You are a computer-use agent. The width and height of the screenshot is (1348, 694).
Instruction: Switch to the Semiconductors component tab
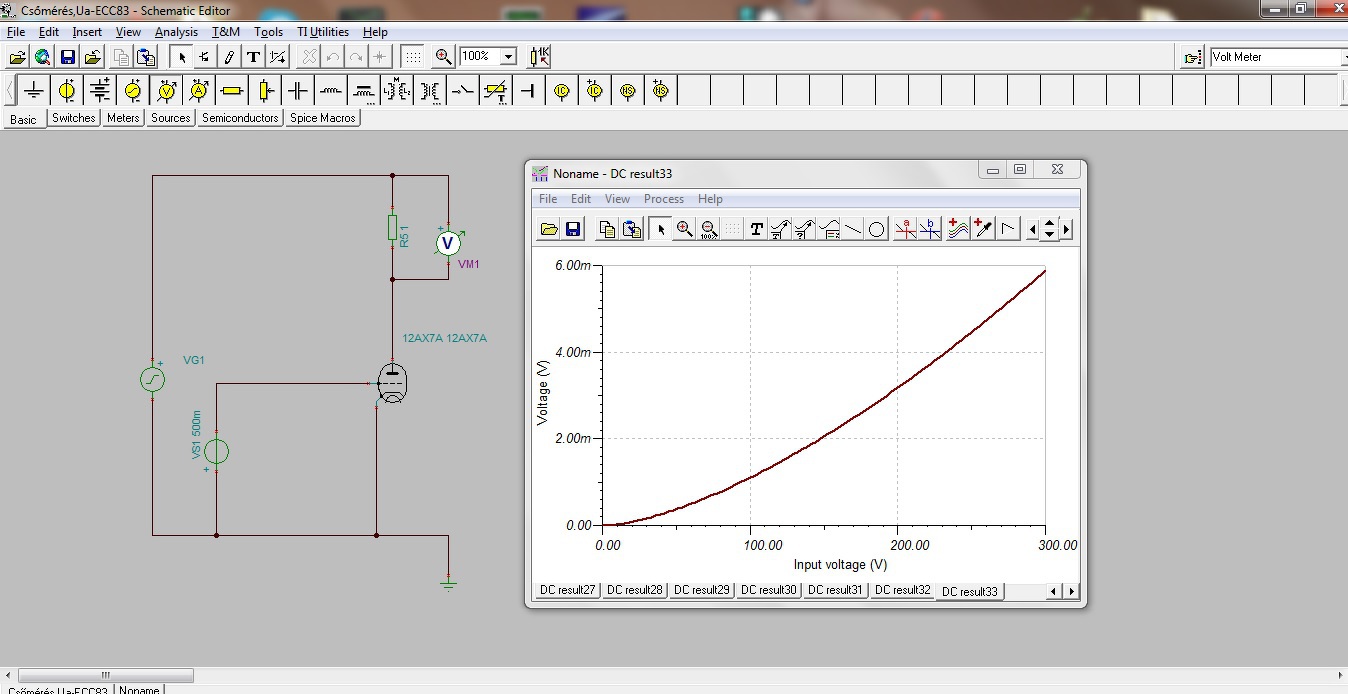point(240,118)
